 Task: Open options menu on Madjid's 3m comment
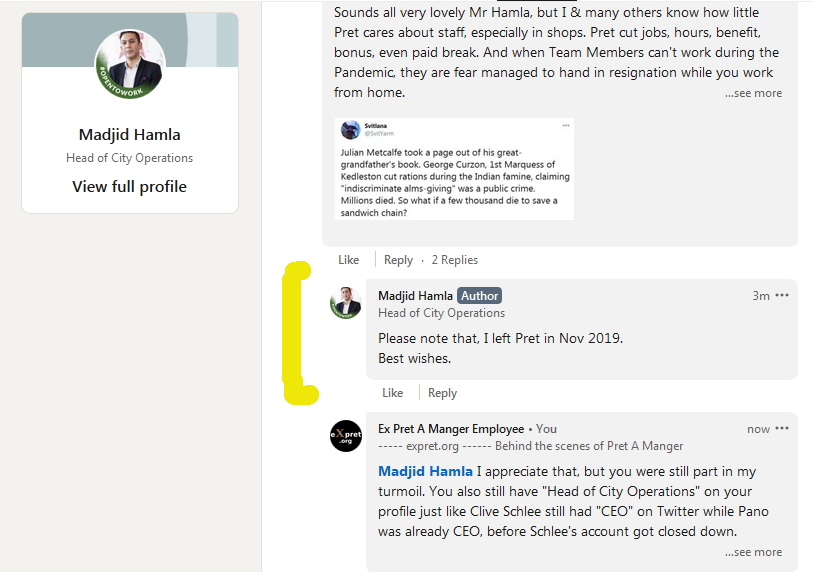coord(782,296)
